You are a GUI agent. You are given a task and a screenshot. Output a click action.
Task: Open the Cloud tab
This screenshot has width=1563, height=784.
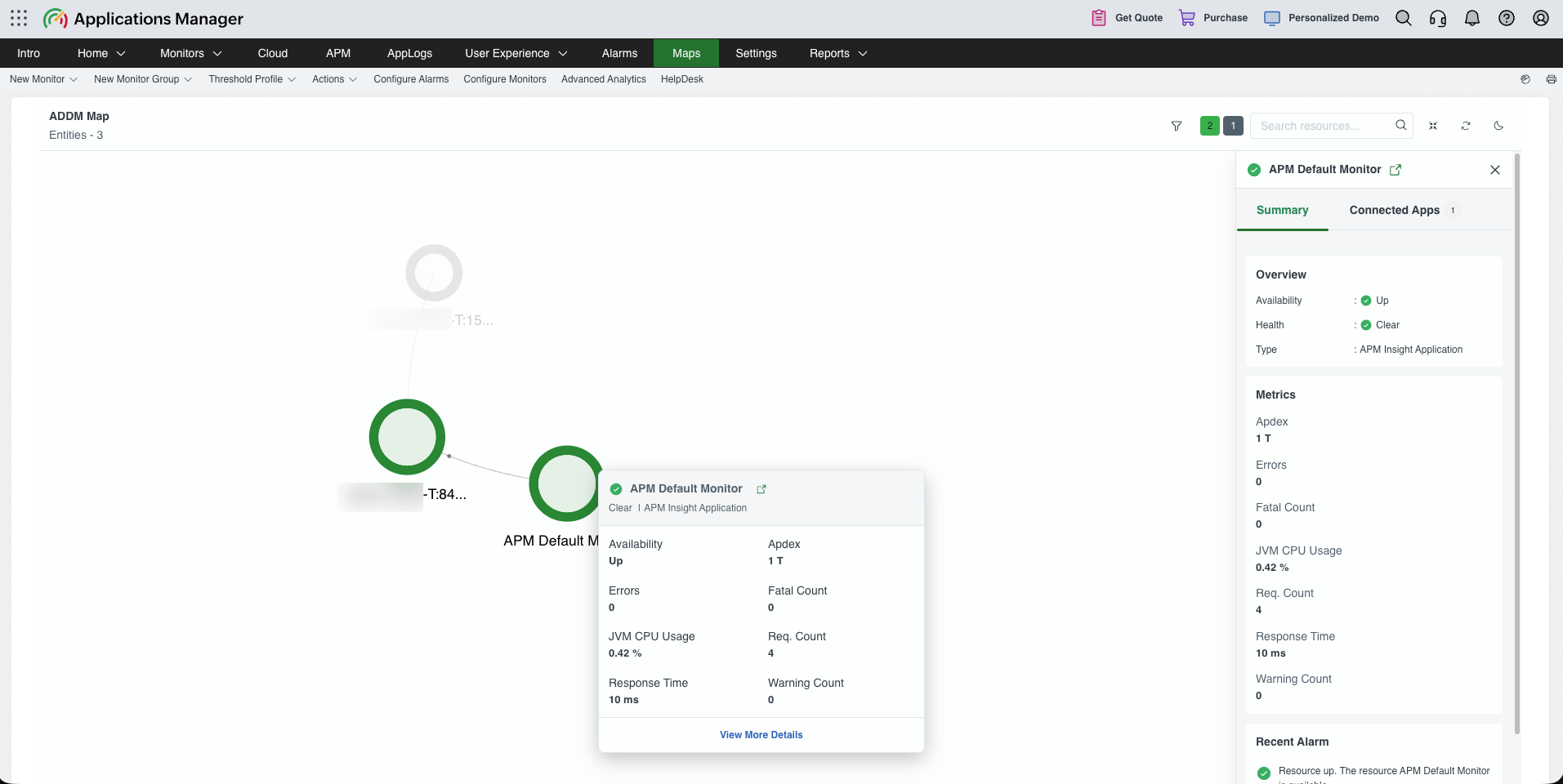273,53
